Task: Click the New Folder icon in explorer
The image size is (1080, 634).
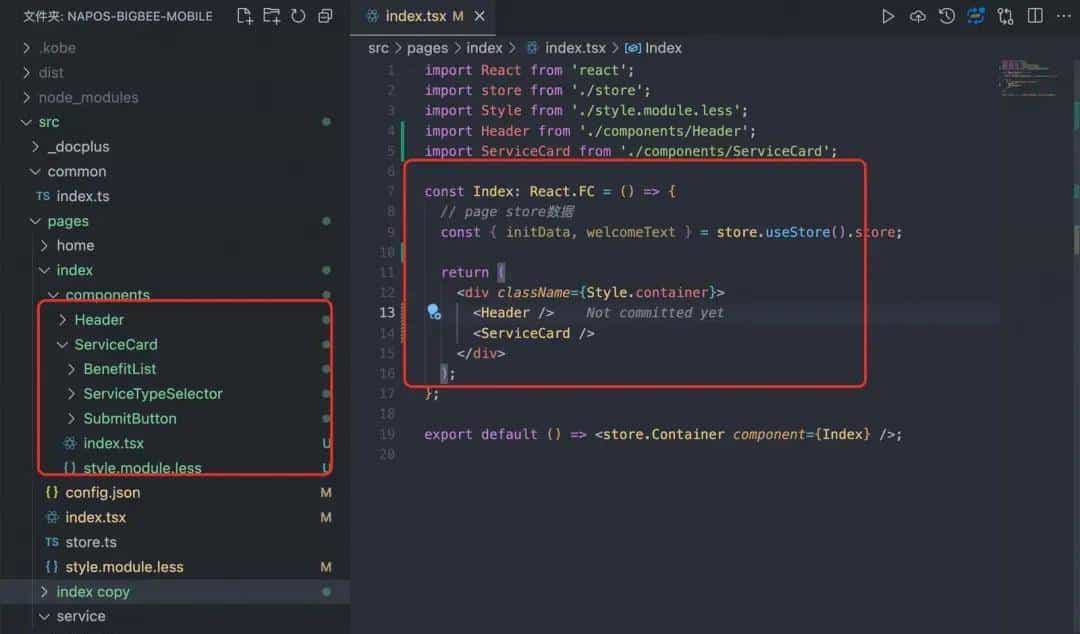Action: click(271, 16)
